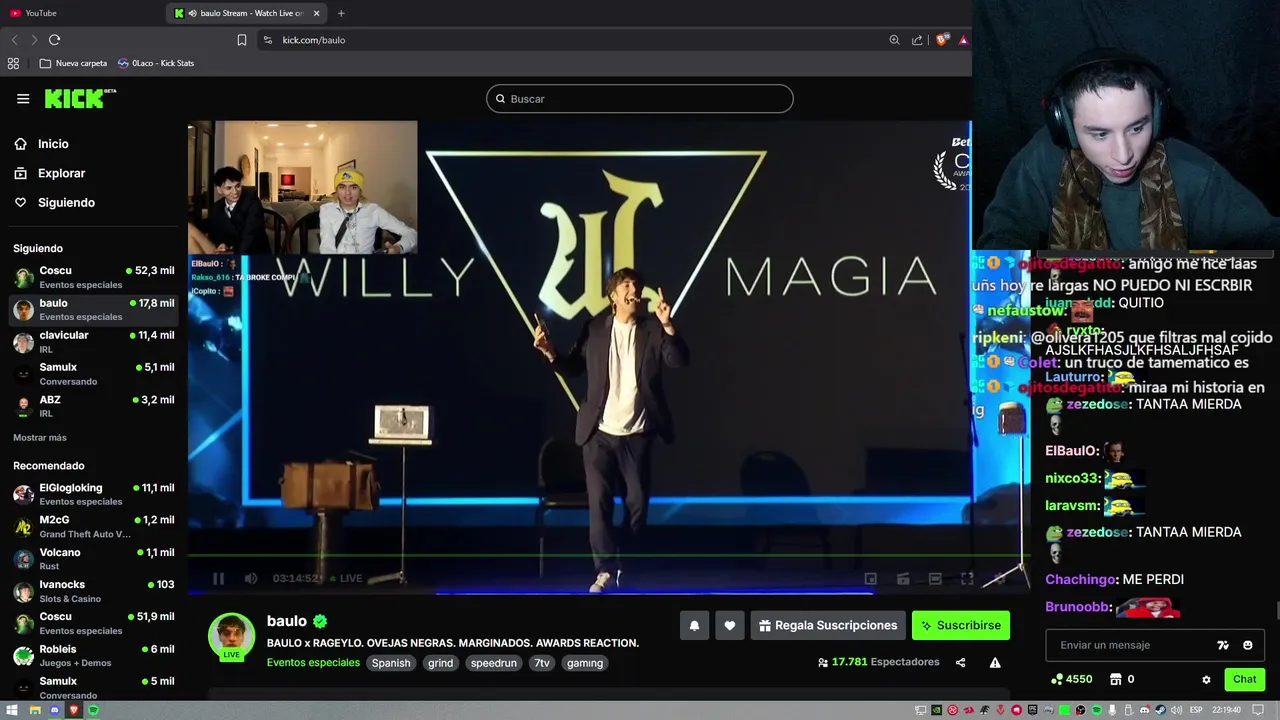Pause the live stream video
This screenshot has height=720, width=1280.
click(x=218, y=578)
